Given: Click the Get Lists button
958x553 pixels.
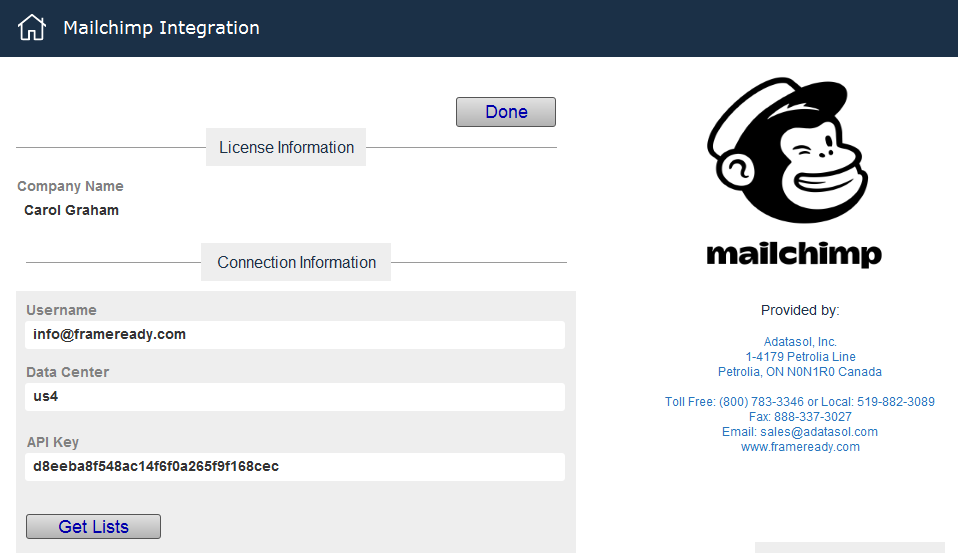Looking at the screenshot, I should (x=93, y=527).
